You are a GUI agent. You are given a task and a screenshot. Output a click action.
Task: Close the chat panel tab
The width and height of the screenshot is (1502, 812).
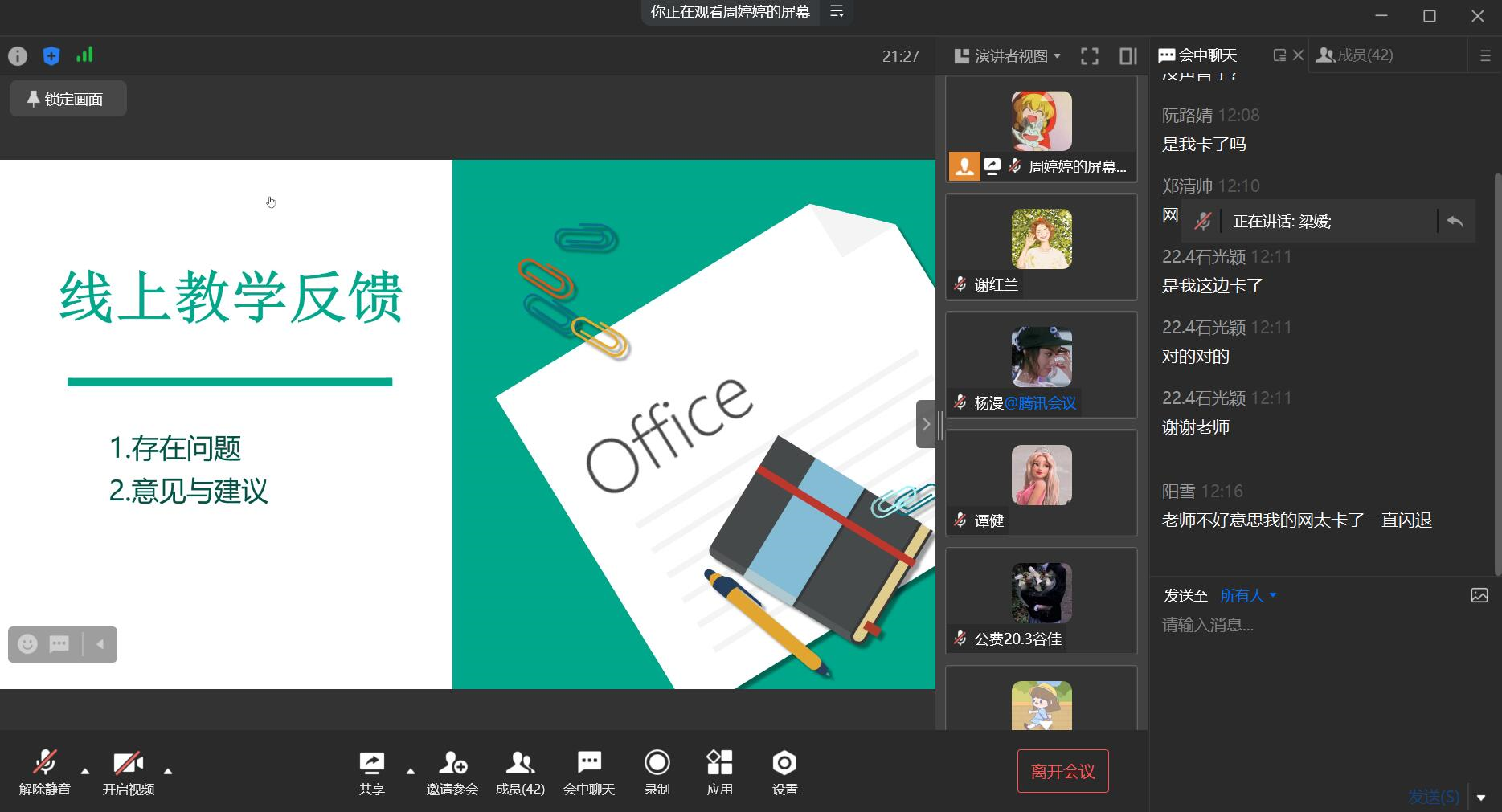[1298, 55]
